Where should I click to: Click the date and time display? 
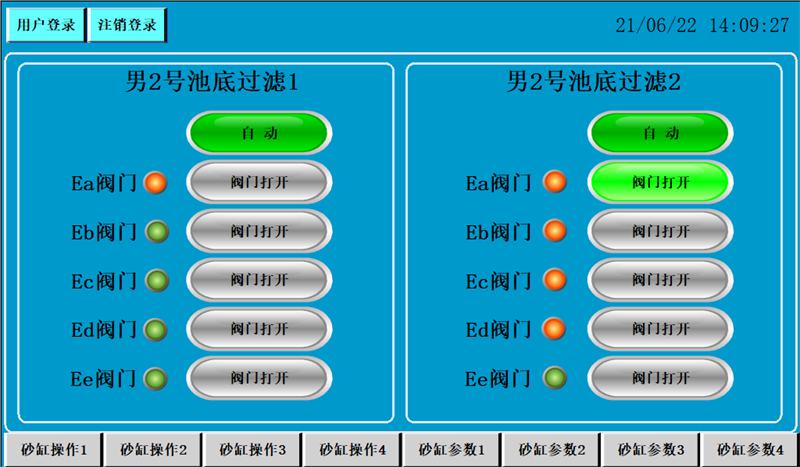(701, 26)
